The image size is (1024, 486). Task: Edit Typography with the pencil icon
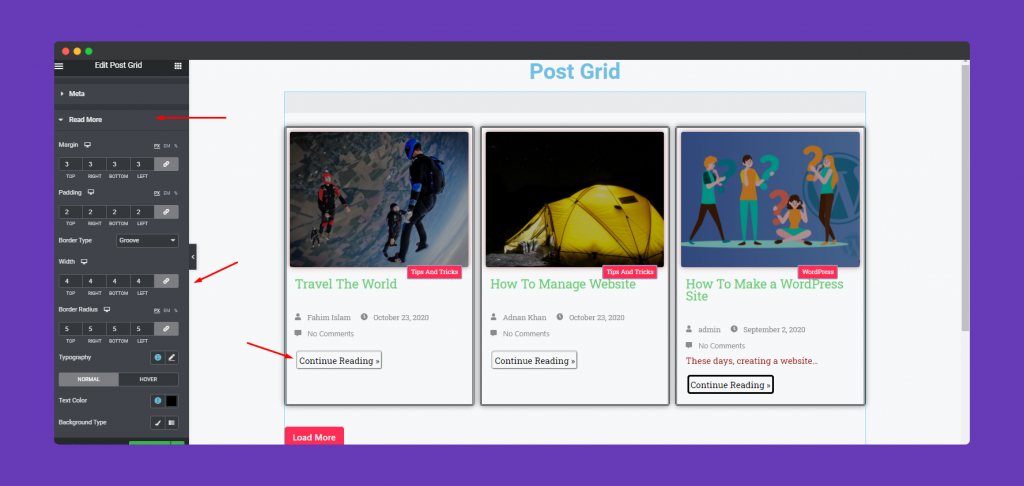172,357
